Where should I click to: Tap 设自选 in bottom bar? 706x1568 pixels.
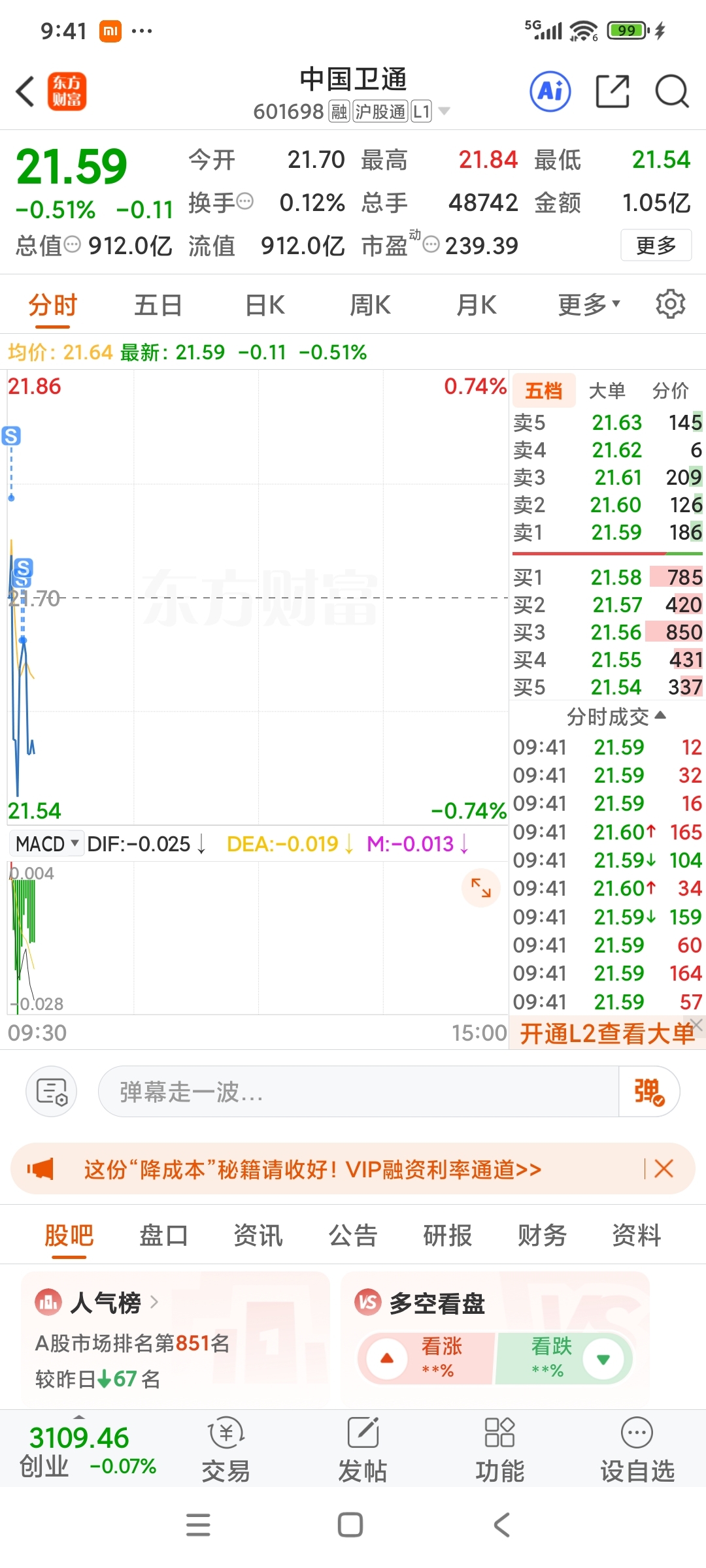[x=637, y=1450]
